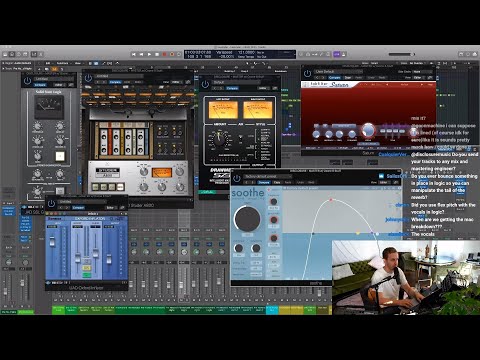Open the Browsers icon at far right

[x=475, y=54]
